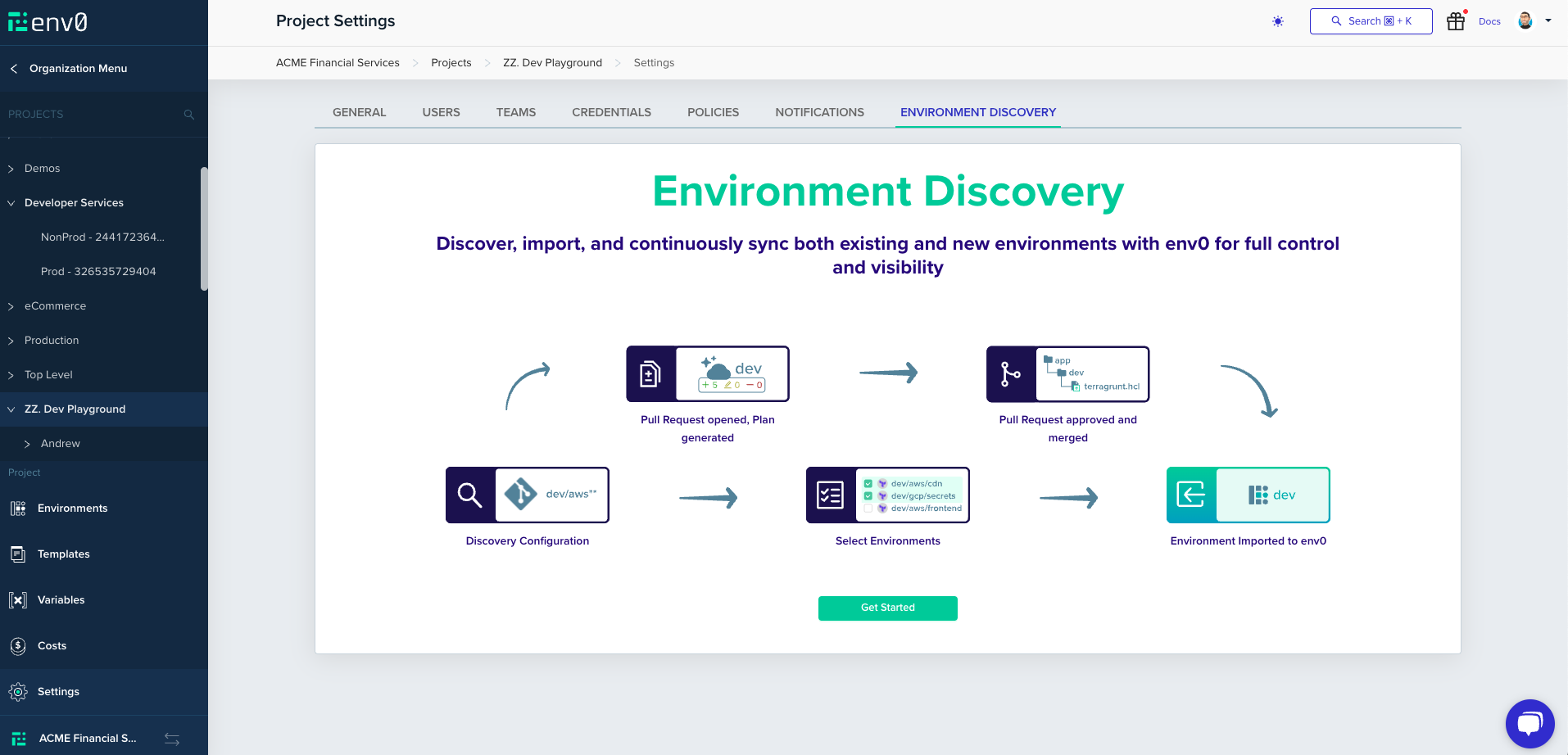Switch to the CREDENTIALS tab
This screenshot has height=755, width=1568.
point(612,112)
